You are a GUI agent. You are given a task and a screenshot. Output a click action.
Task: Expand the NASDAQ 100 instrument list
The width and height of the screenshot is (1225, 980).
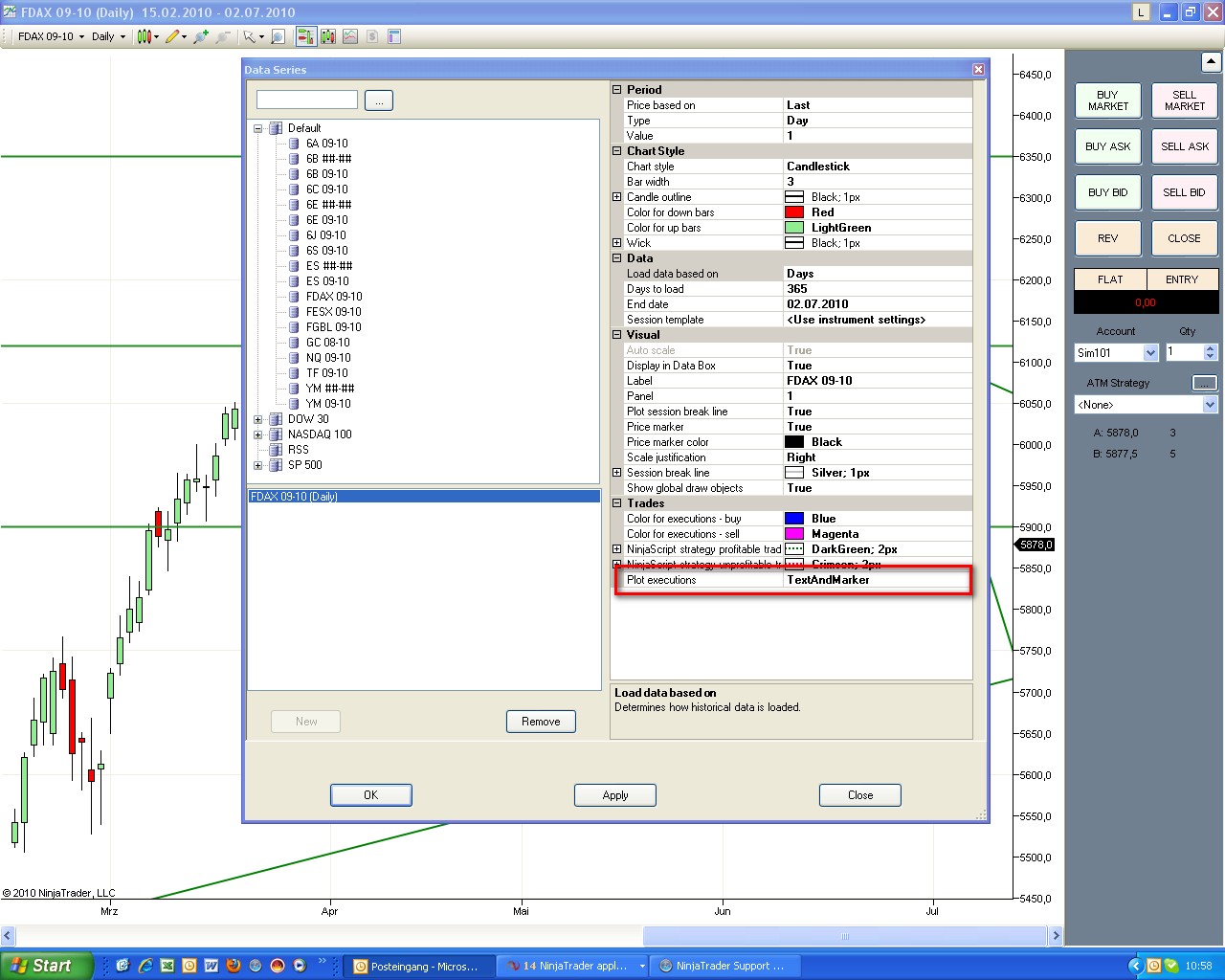(x=258, y=434)
